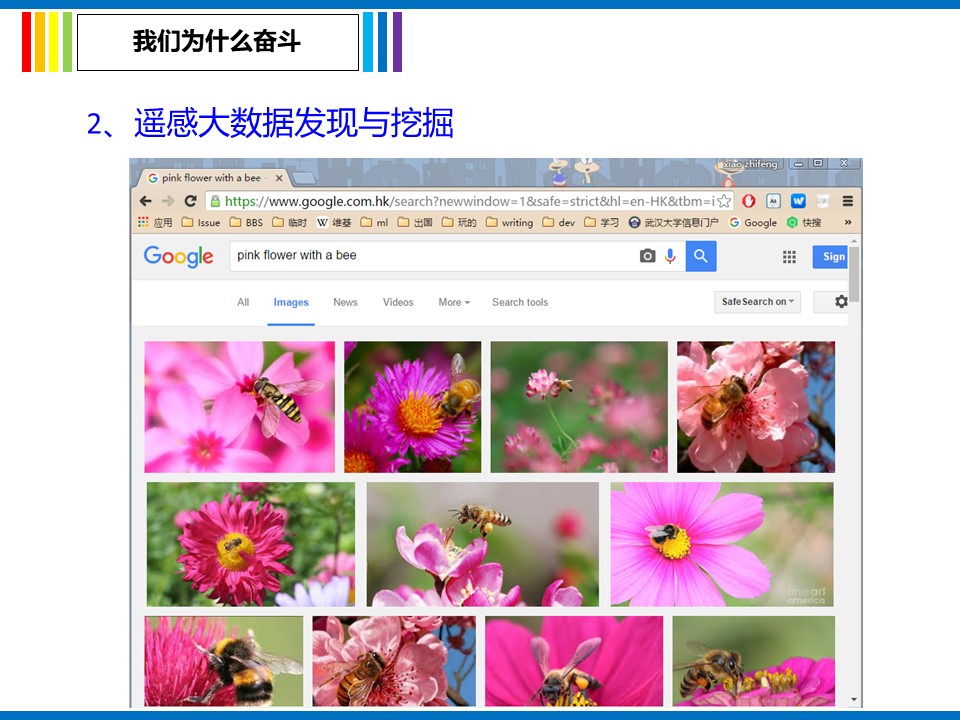
Task: Click the voice search microphone icon
Action: tap(670, 256)
